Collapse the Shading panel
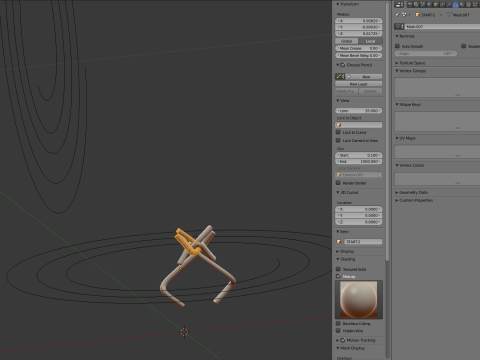 coord(338,259)
